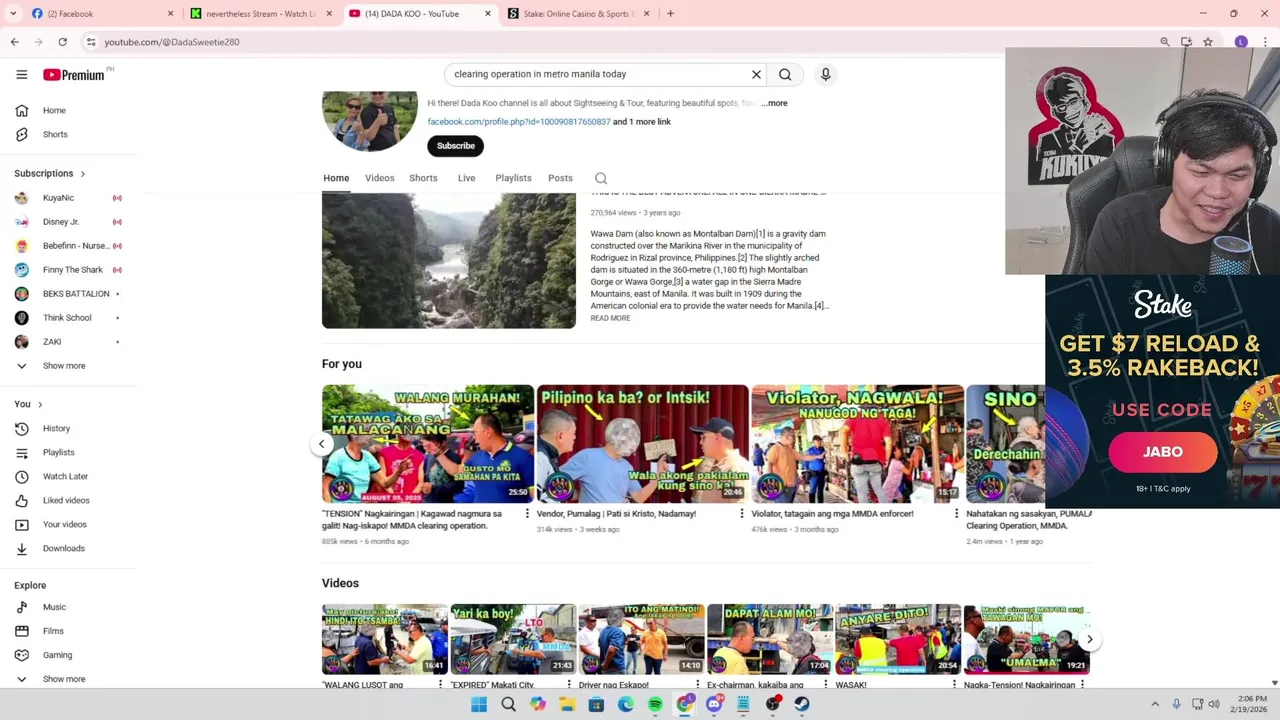
Task: Switch to the channel Playlists tab
Action: click(513, 178)
